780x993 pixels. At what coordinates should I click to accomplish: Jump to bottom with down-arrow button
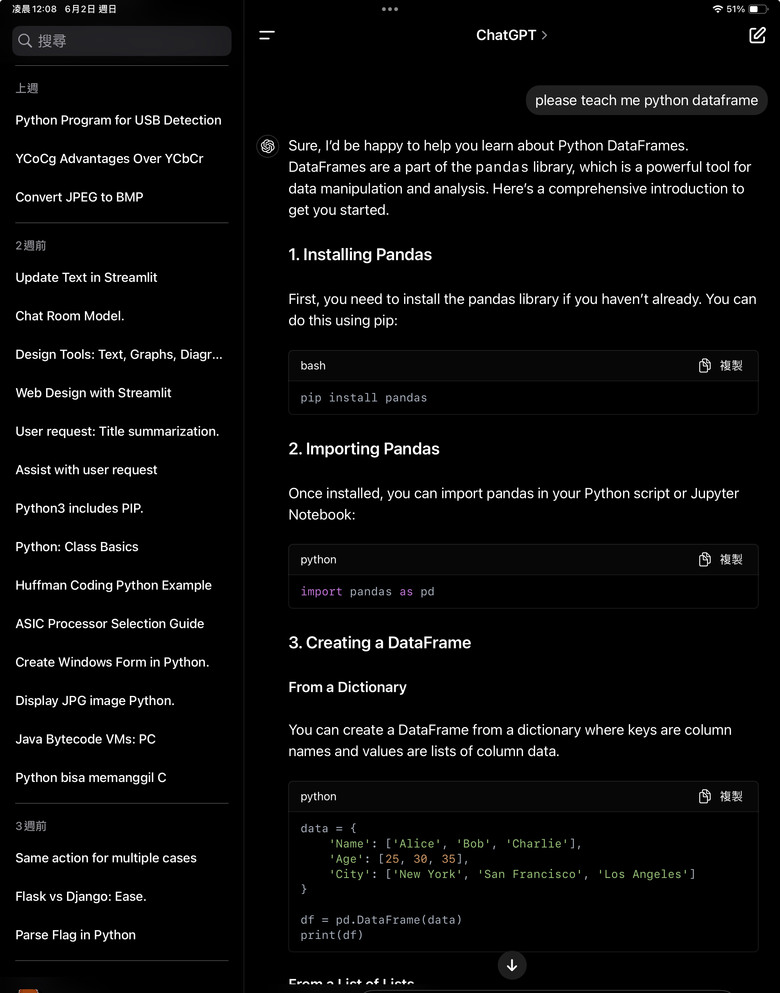[x=512, y=965]
